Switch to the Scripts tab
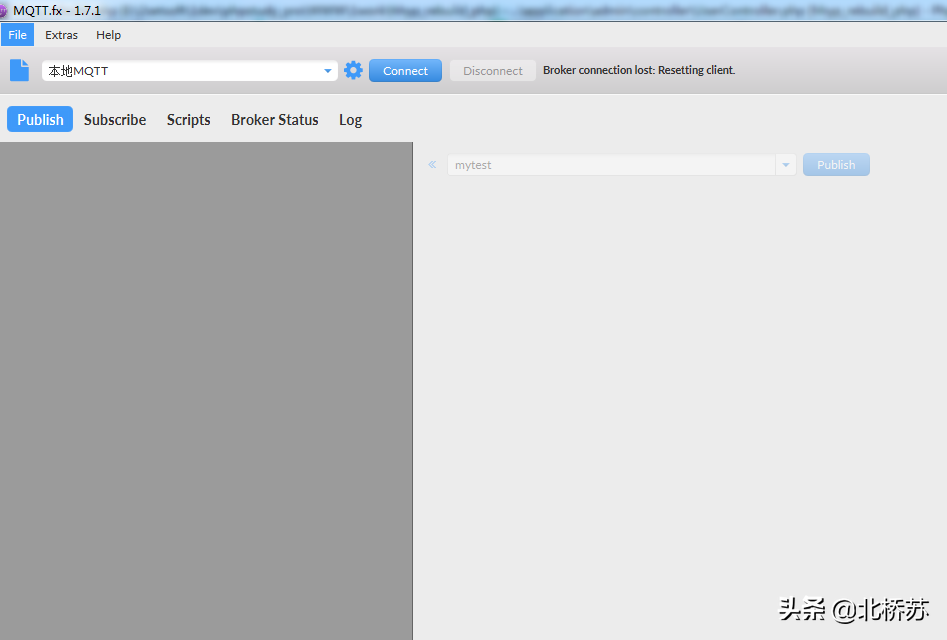The width and height of the screenshot is (947, 640). coord(188,120)
